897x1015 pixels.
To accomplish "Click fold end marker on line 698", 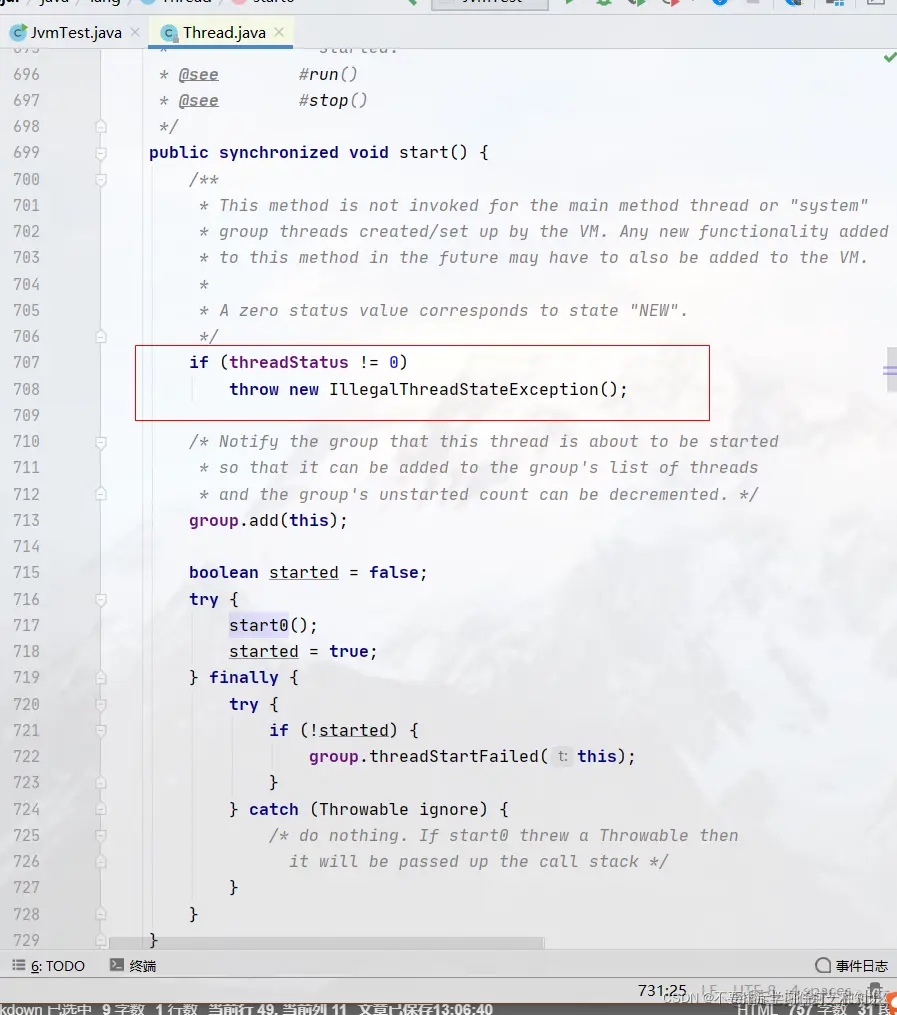I will [x=101, y=127].
